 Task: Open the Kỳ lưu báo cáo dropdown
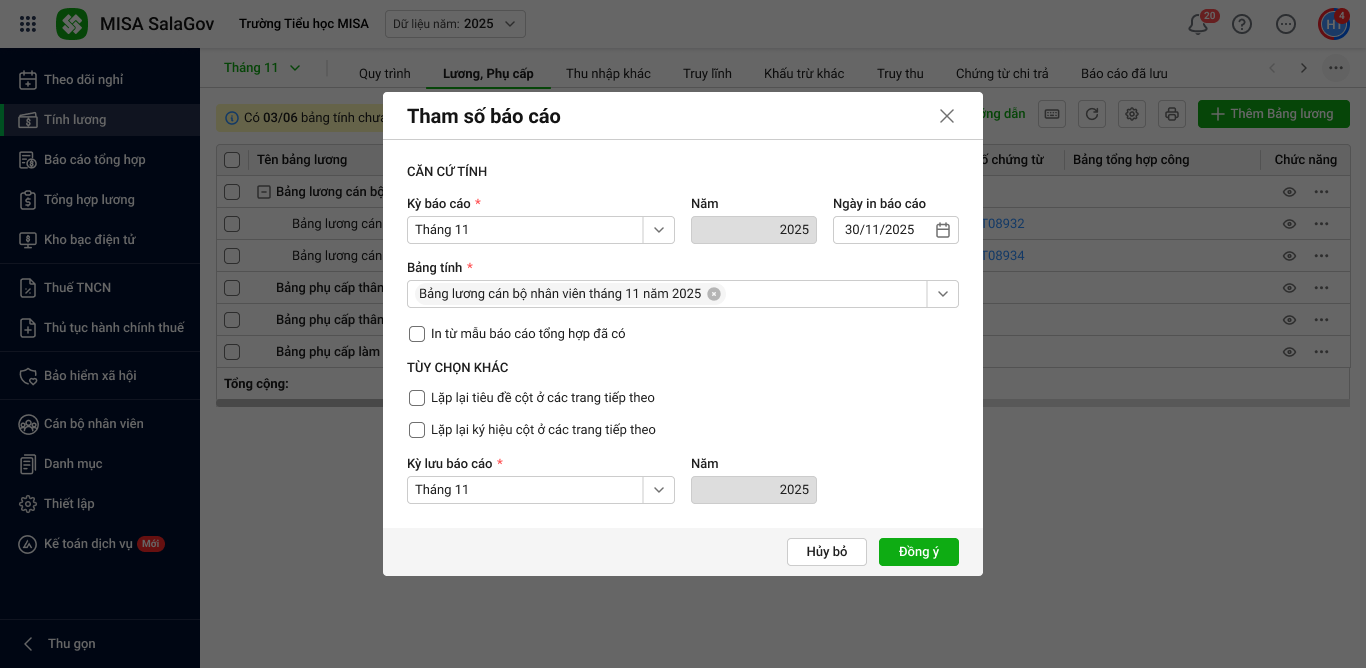(658, 490)
